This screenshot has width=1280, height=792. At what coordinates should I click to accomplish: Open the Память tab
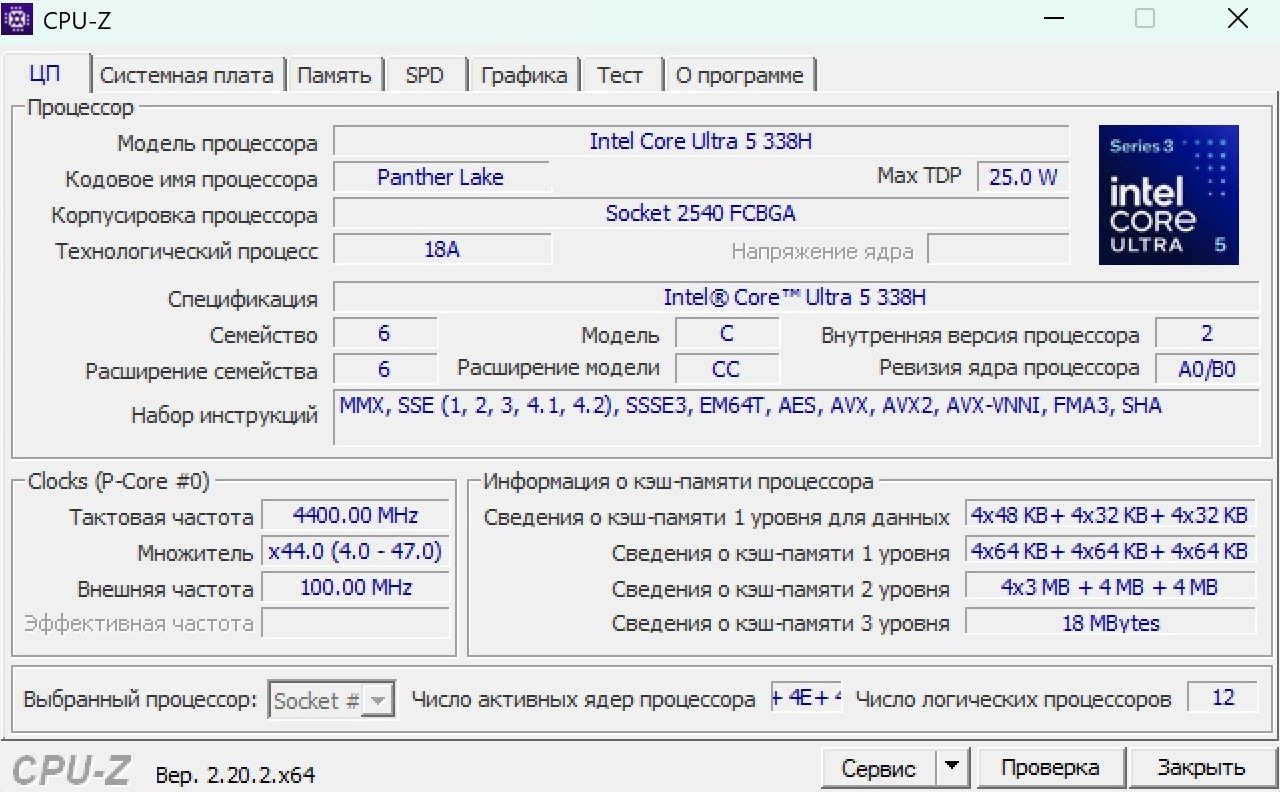[x=334, y=75]
